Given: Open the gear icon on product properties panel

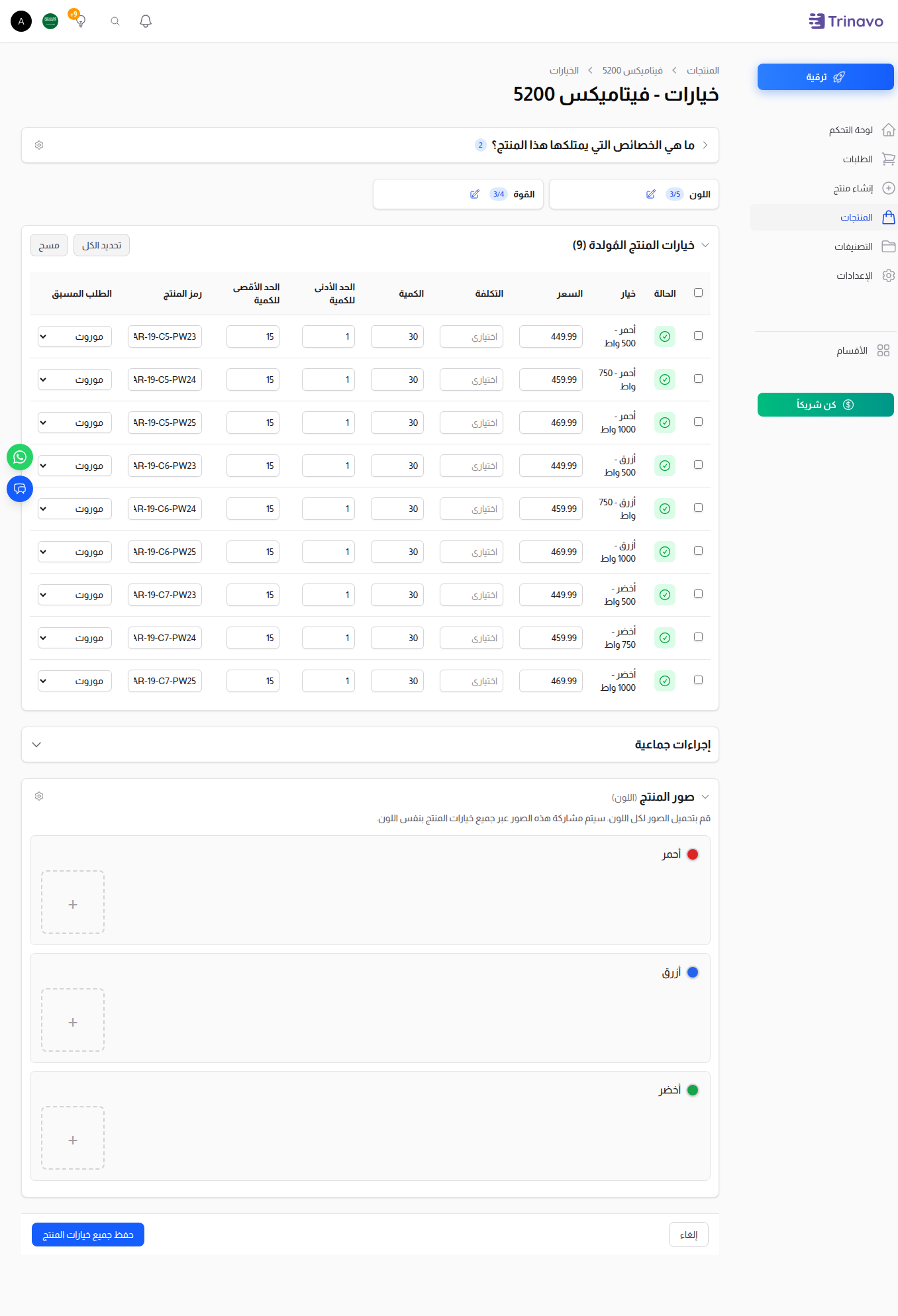Looking at the screenshot, I should pyautogui.click(x=39, y=145).
